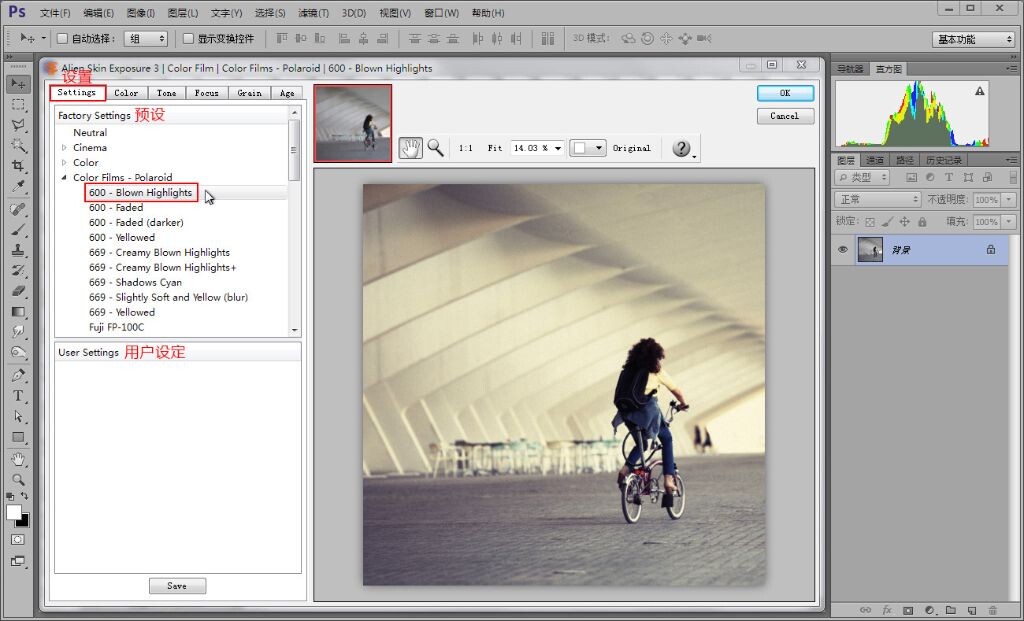The height and width of the screenshot is (621, 1024).
Task: Toggle lock all padlock icon
Action: pos(922,222)
